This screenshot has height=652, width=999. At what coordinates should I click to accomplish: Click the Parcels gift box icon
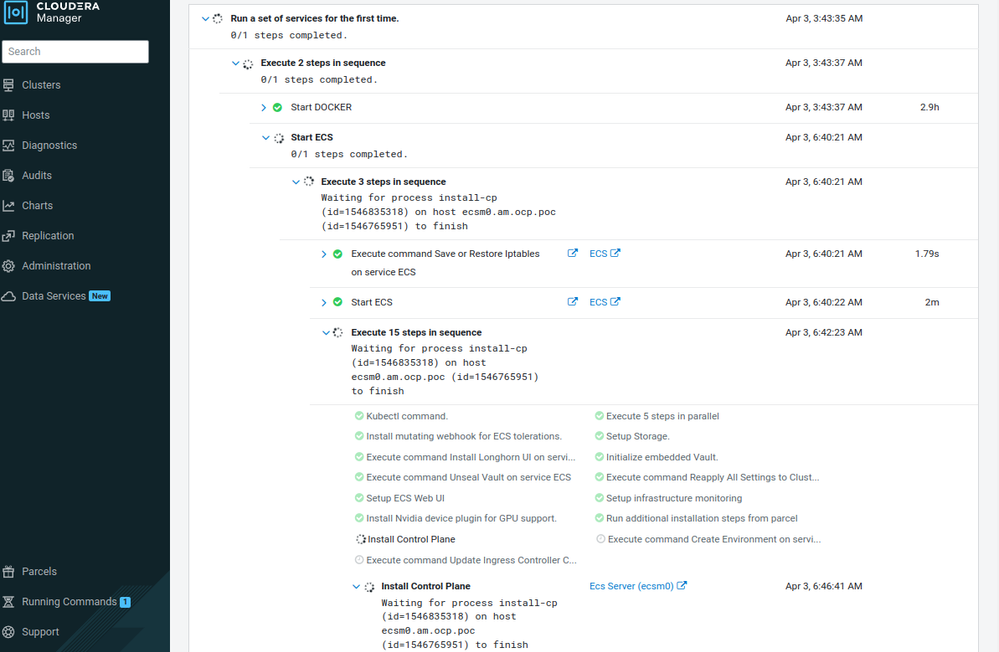pyautogui.click(x=8, y=572)
